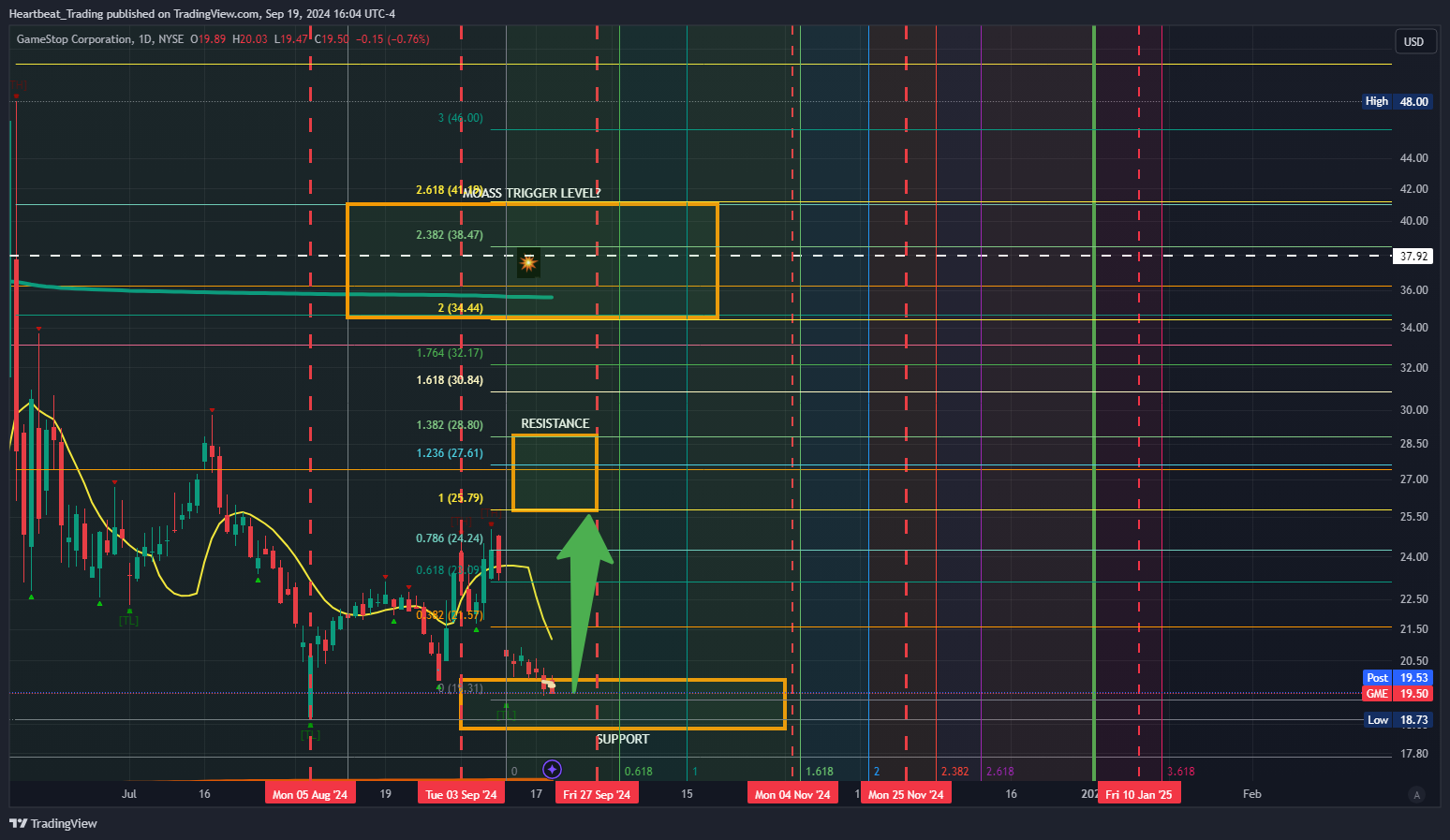Click the High 48.00 price label
Screen dimensions: 1450x840
point(1398,101)
